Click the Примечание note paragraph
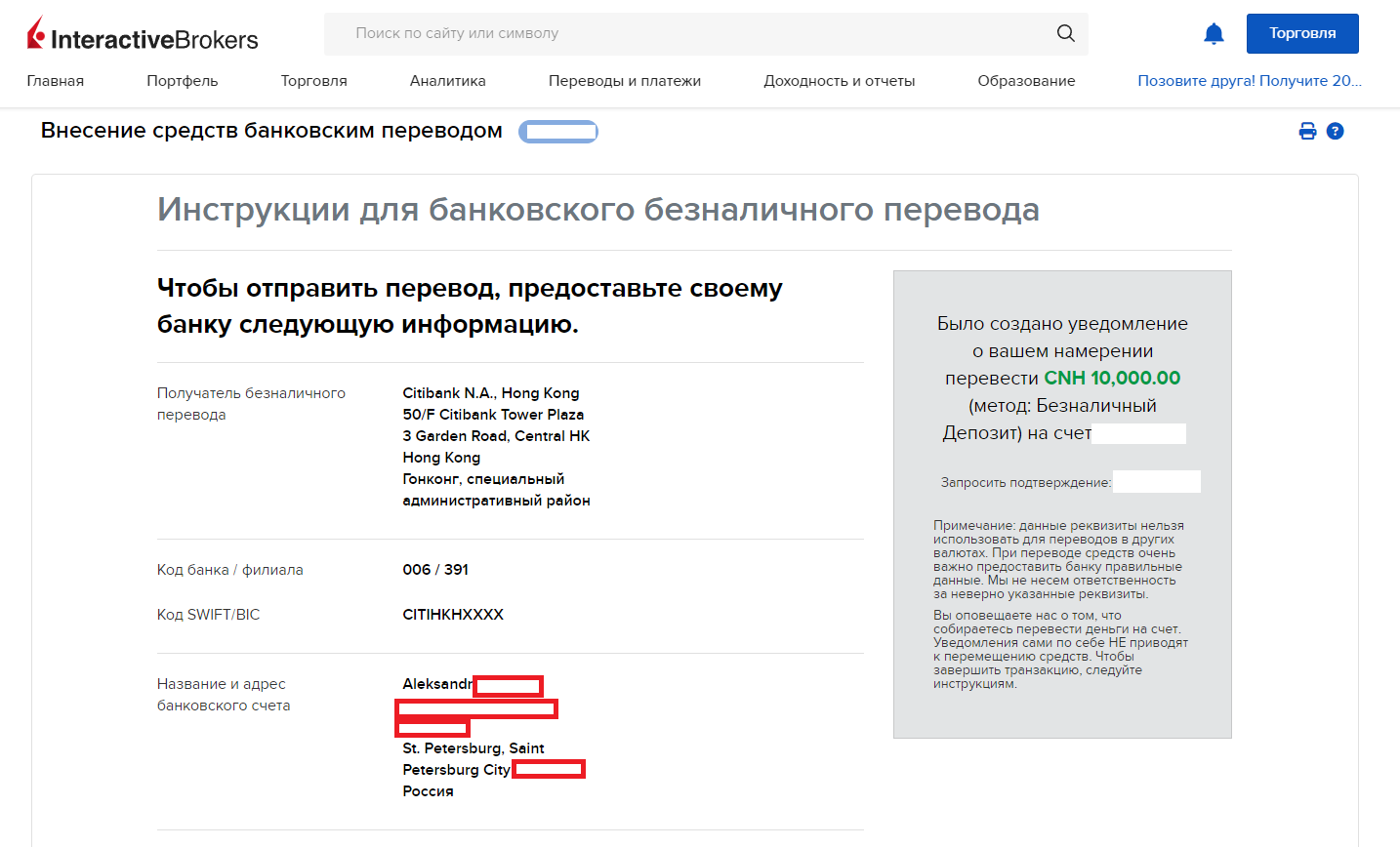 coord(1060,560)
